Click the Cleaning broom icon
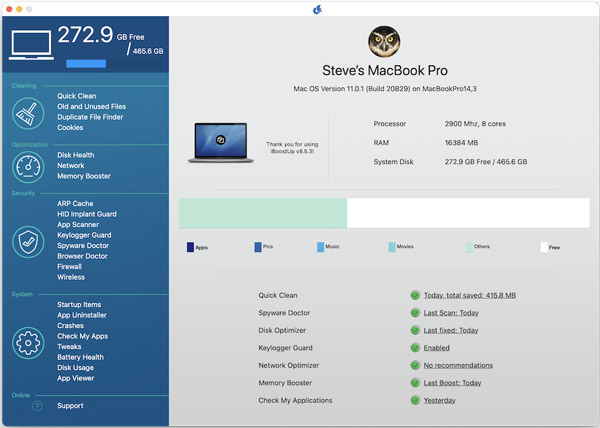The width and height of the screenshot is (600, 428). 28,113
